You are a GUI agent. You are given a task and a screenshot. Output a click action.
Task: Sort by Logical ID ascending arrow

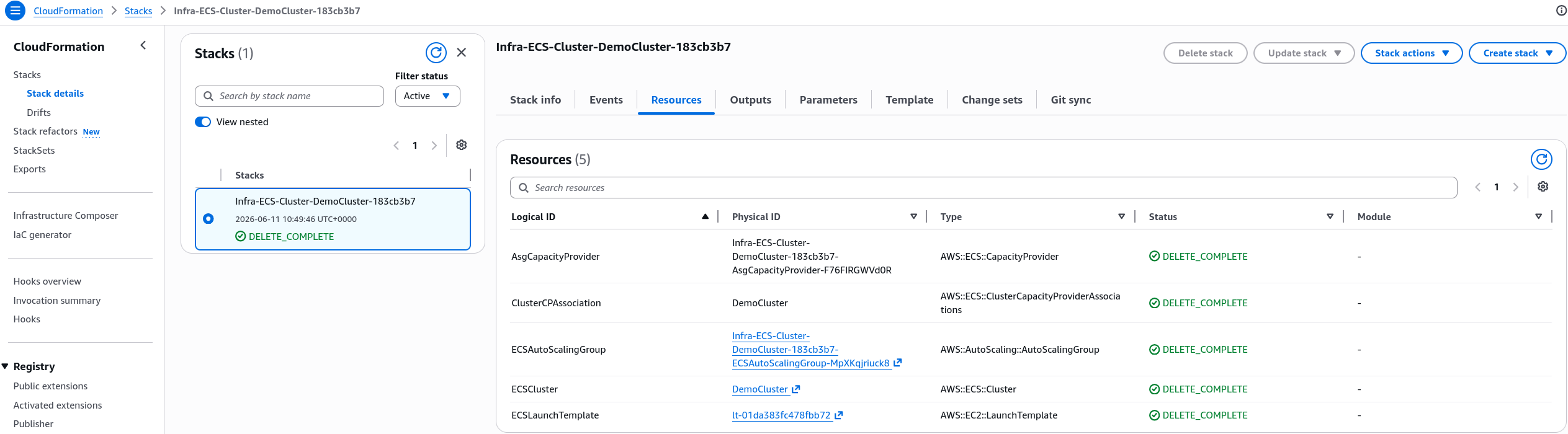(705, 216)
